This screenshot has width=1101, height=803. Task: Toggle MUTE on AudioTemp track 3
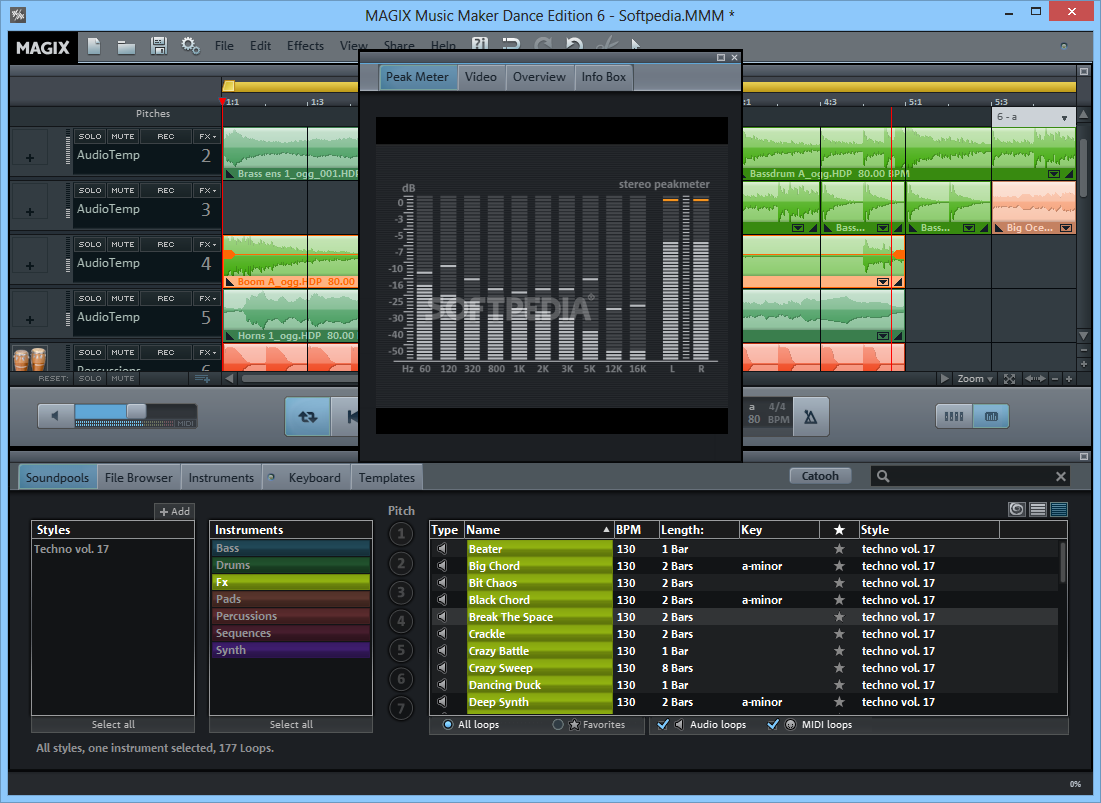(x=123, y=190)
